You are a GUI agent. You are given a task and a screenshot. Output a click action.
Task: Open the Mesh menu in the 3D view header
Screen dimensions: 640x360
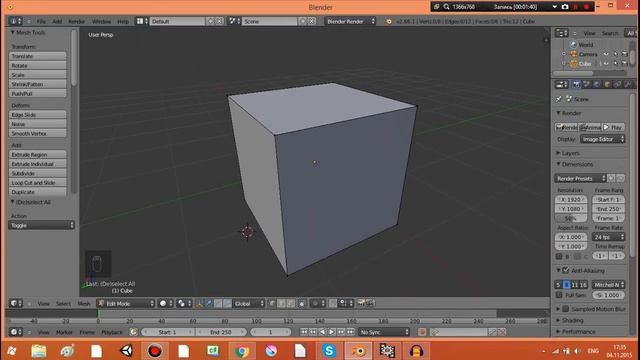[84, 304]
